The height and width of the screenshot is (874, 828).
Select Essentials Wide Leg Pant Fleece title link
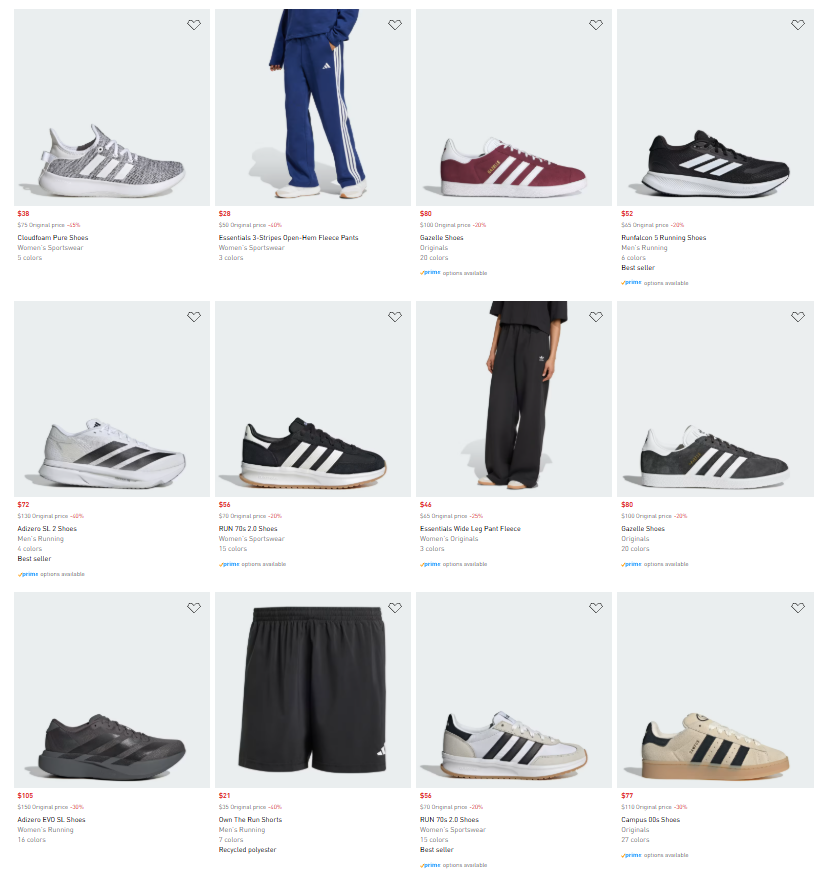coord(470,529)
